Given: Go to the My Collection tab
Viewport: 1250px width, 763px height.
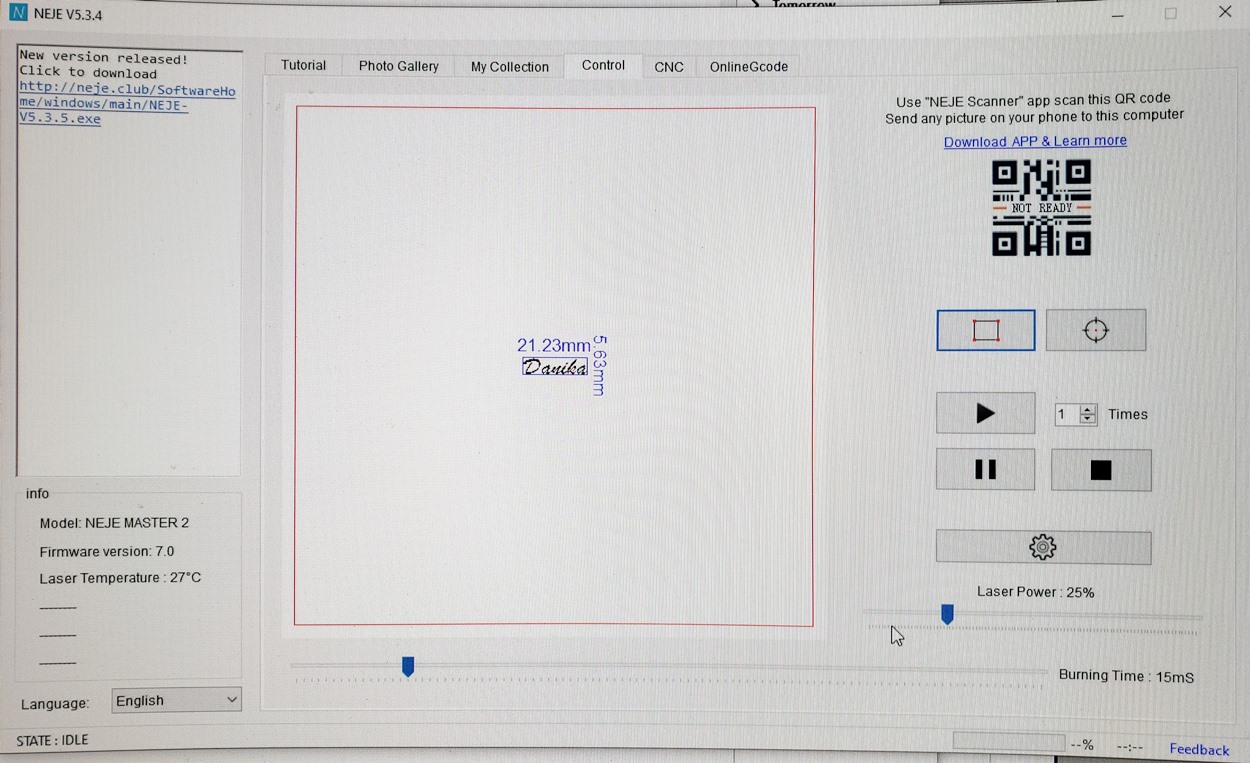Looking at the screenshot, I should point(509,67).
